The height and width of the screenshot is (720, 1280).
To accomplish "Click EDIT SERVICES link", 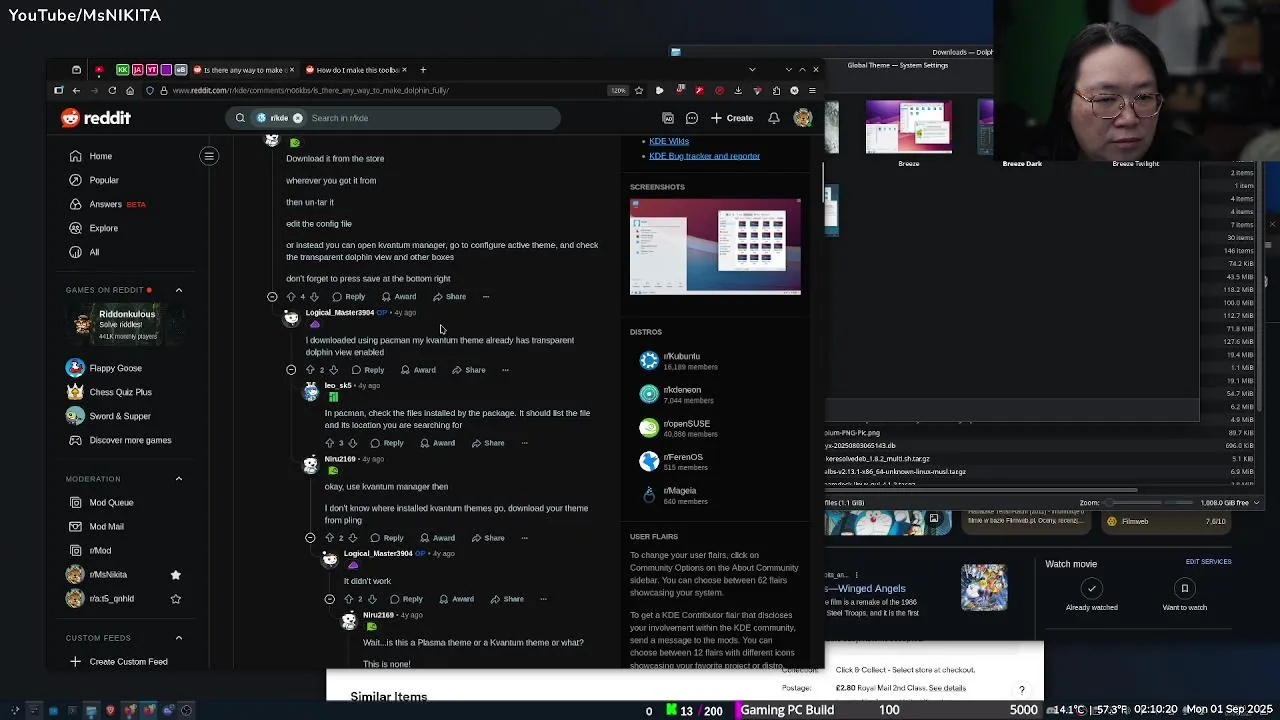I will click(x=1208, y=562).
